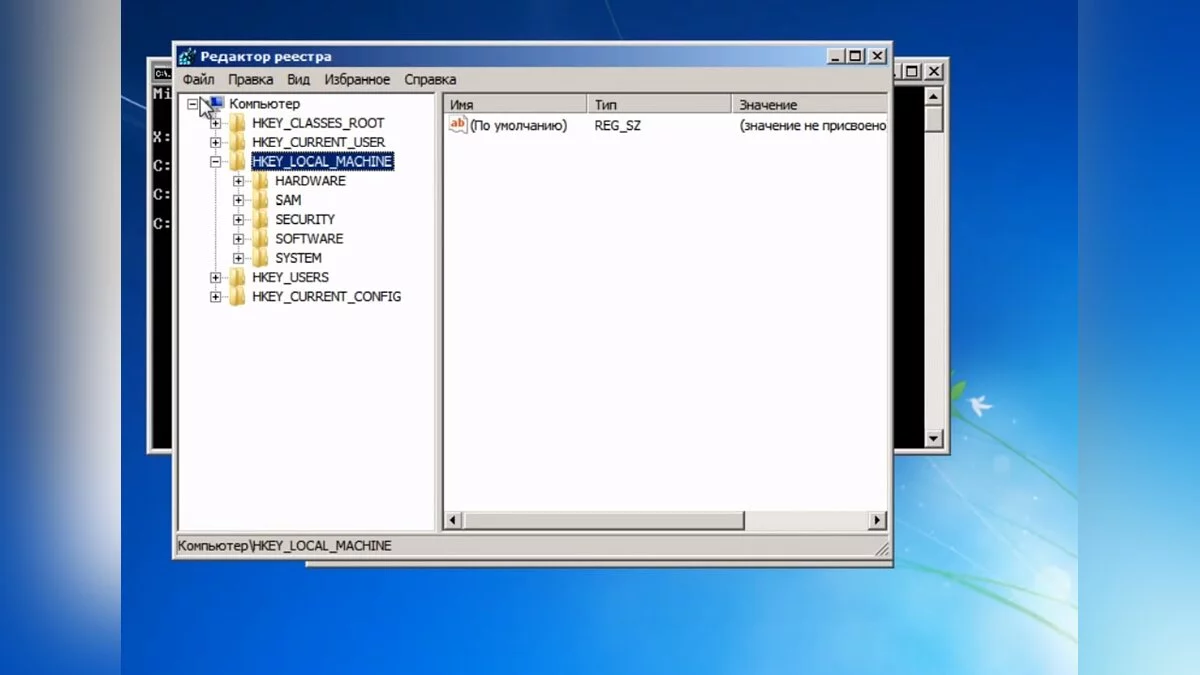This screenshot has width=1200, height=675.
Task: Collapse the Computer root node
Action: pyautogui.click(x=193, y=104)
